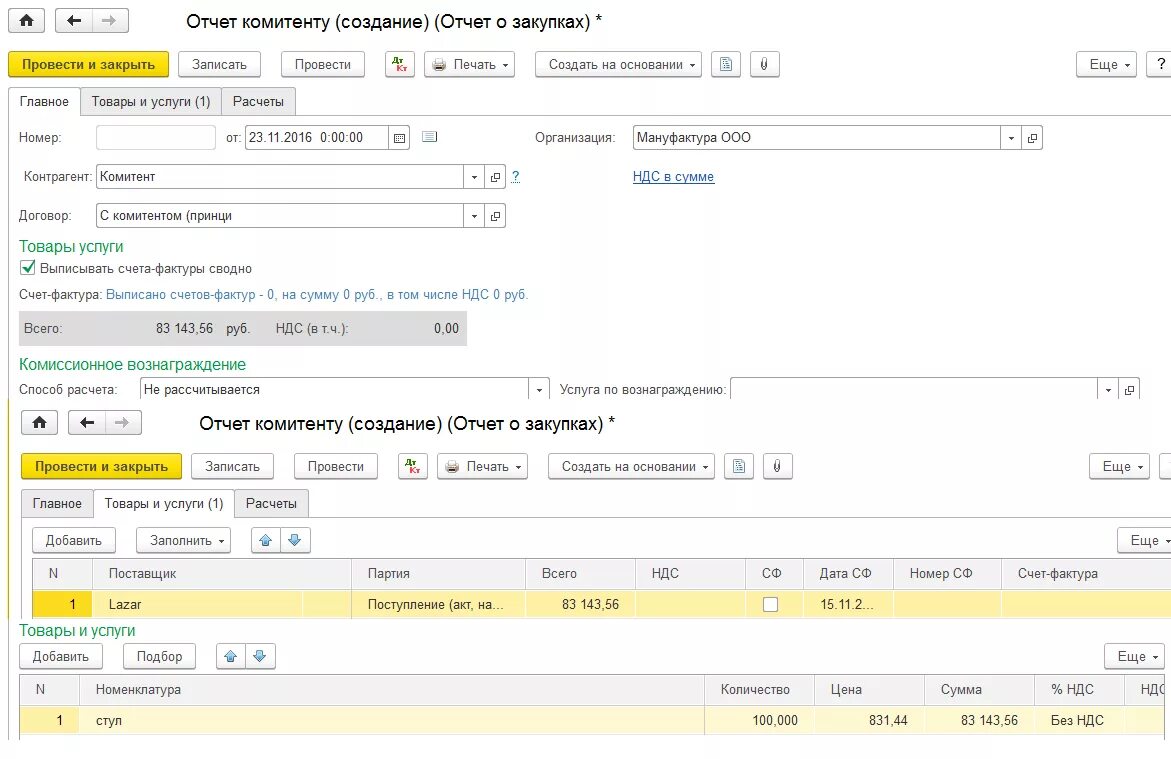Open Услуга по вознаграждению record icon

click(x=1129, y=389)
